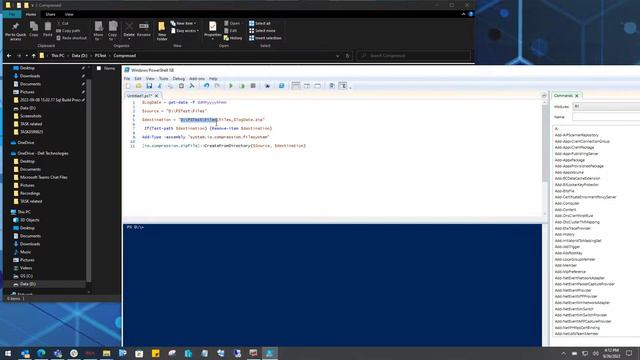Viewport: 640px width, 360px height.
Task: Click the Move to icon in Explorer ribbon
Action: [99, 31]
